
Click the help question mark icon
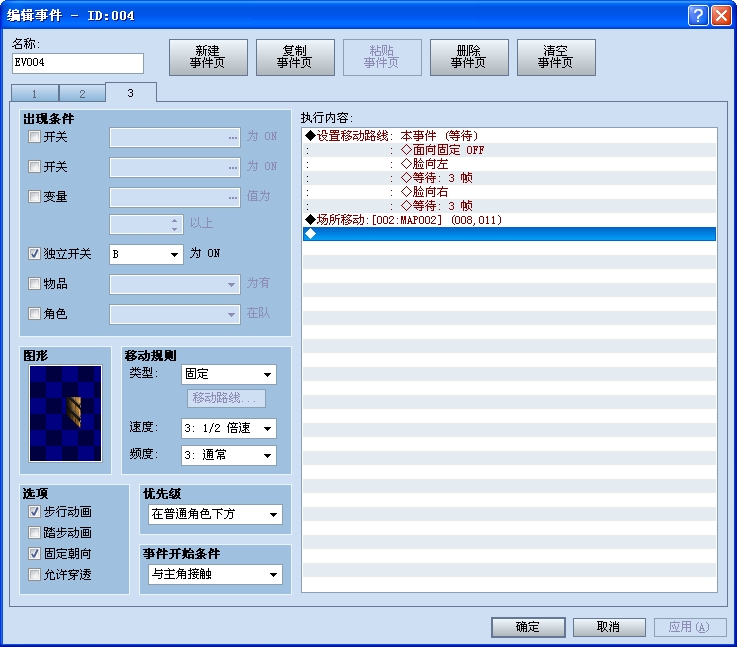click(x=698, y=15)
